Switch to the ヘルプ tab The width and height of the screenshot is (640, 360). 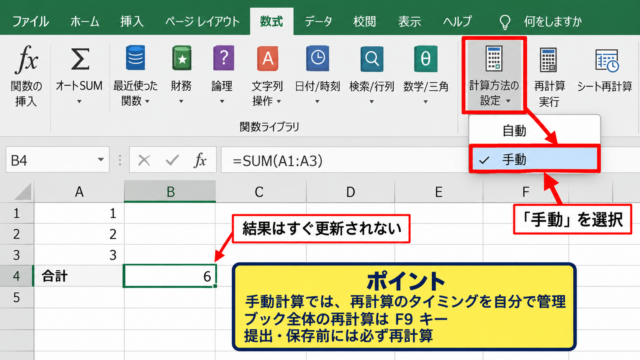click(x=457, y=21)
